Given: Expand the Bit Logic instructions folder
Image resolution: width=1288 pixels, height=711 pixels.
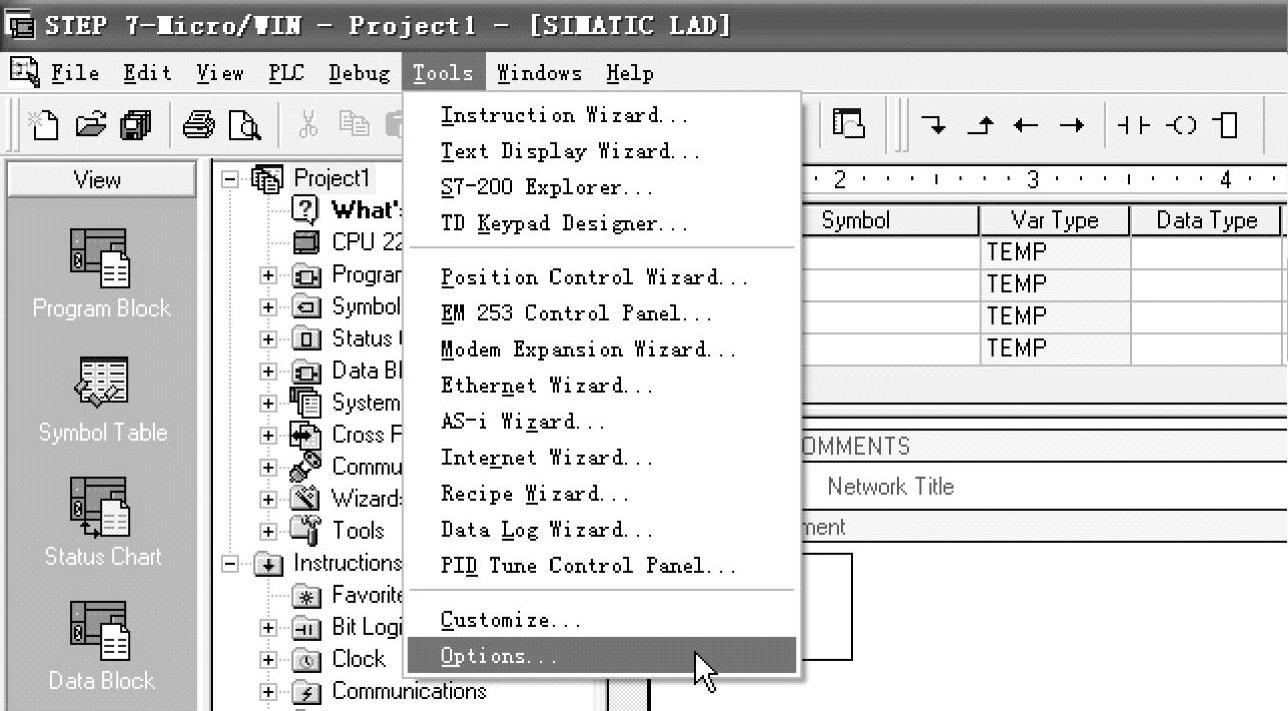Looking at the screenshot, I should [x=268, y=628].
